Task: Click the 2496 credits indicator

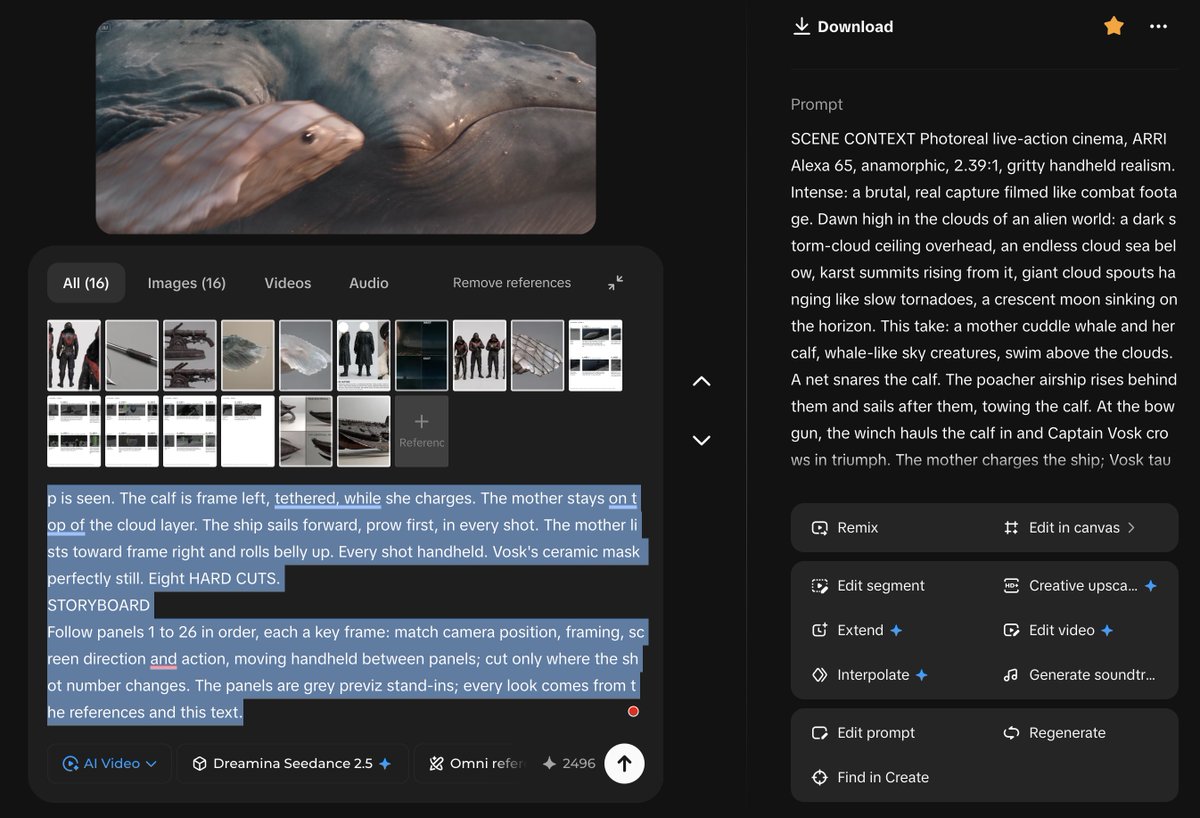Action: click(569, 763)
